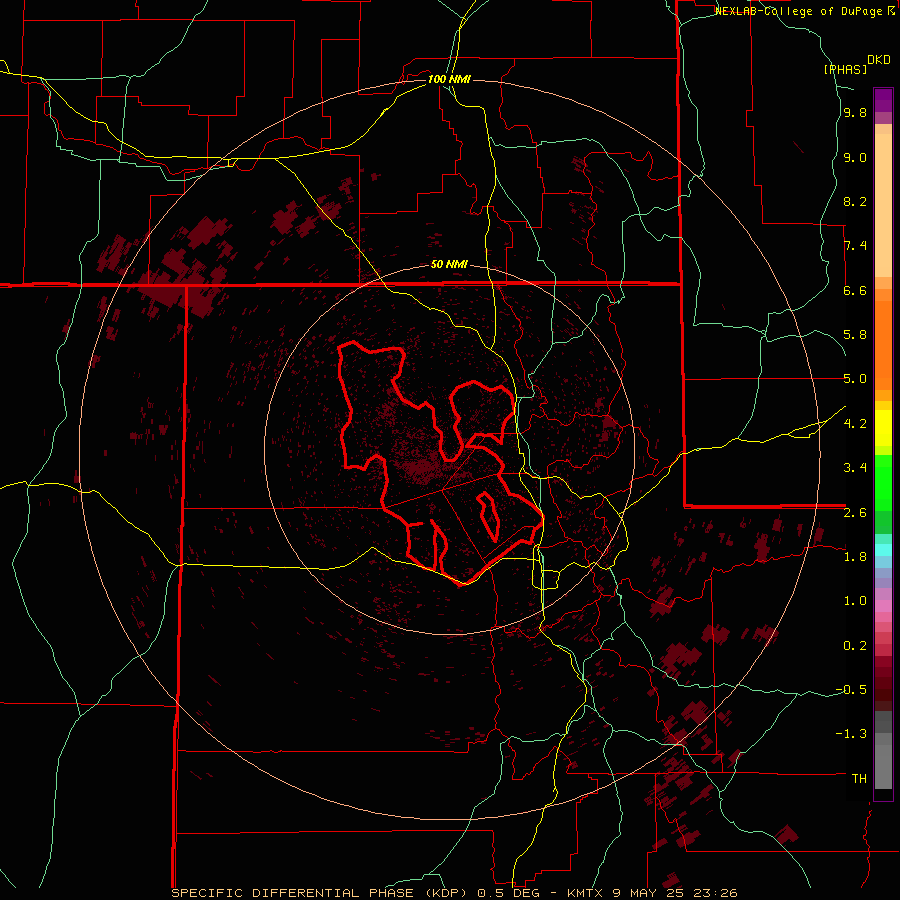Pick the pink band of the color scale
900x900 pixels.
coord(883,606)
